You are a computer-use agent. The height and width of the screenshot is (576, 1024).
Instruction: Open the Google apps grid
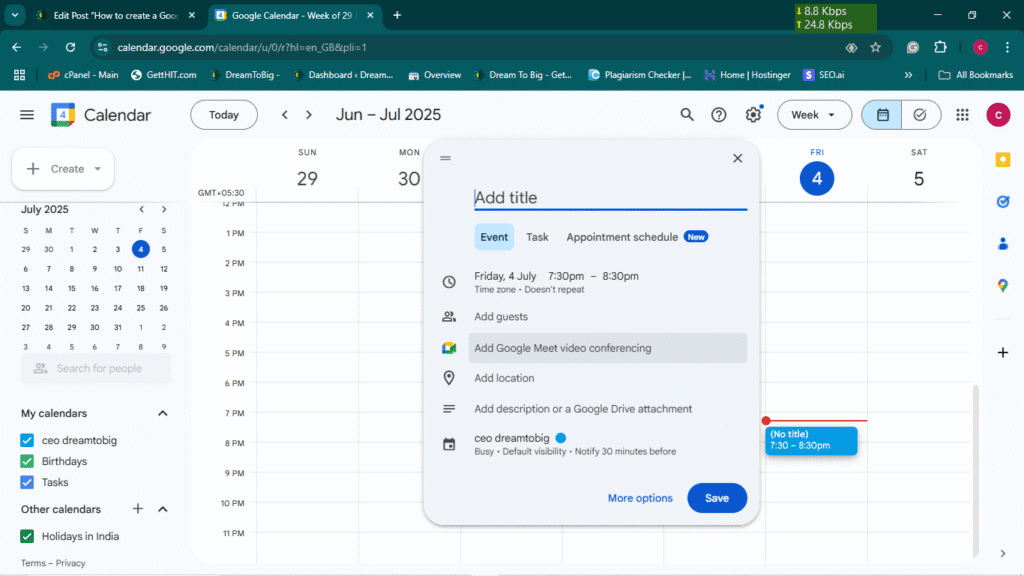coord(962,115)
